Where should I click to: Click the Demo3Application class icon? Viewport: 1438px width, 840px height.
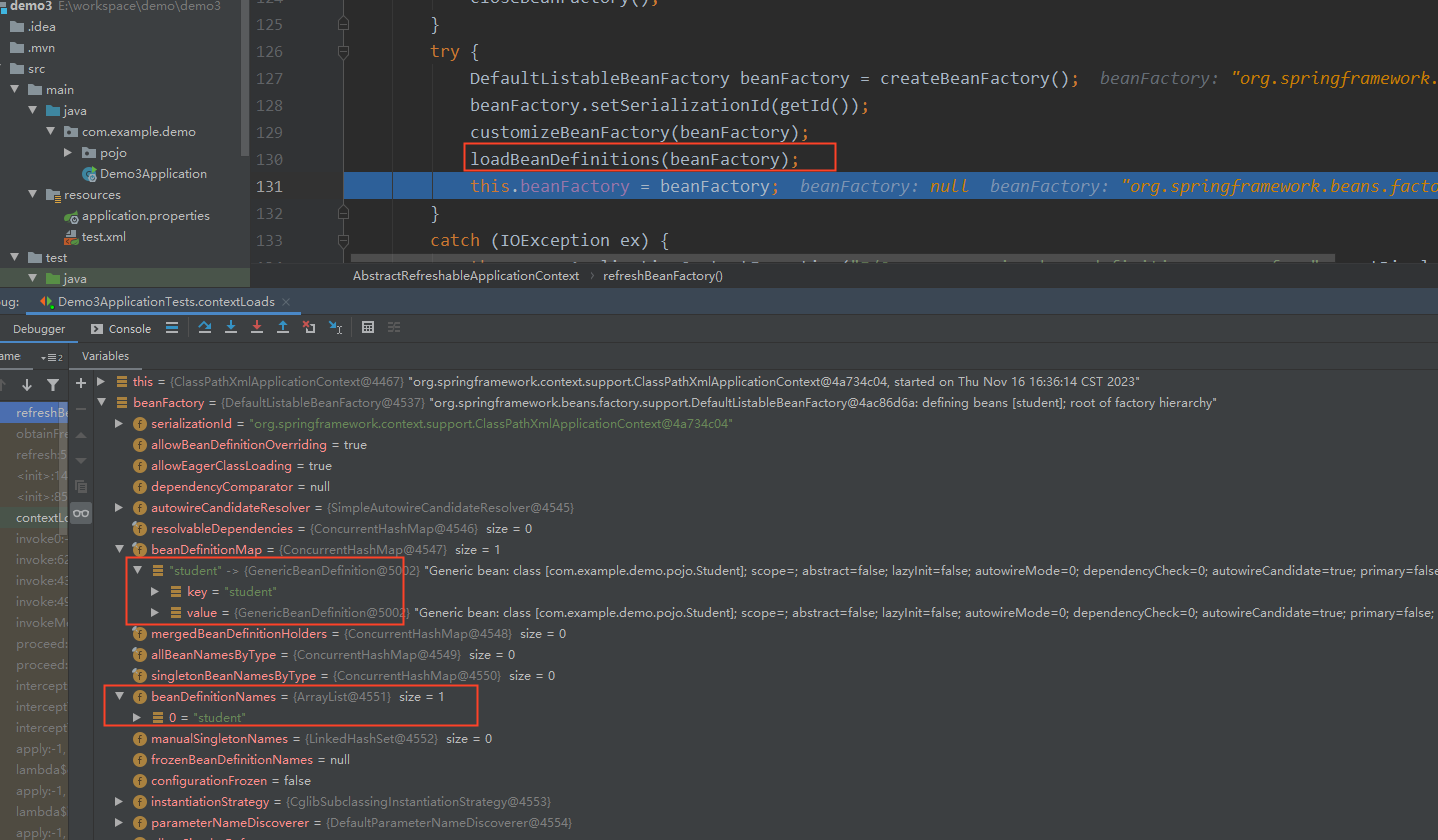pyautogui.click(x=90, y=173)
